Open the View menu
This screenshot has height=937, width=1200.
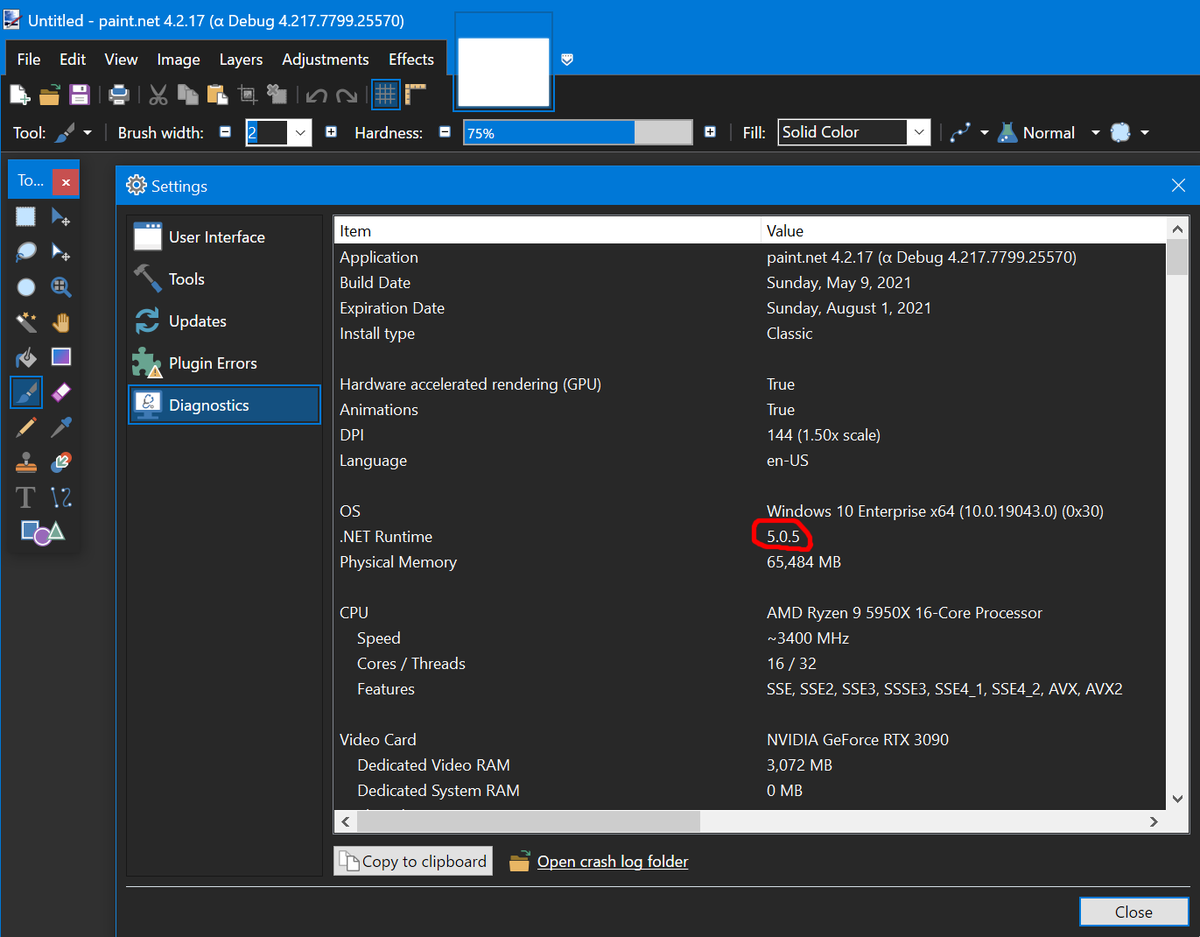coord(121,59)
